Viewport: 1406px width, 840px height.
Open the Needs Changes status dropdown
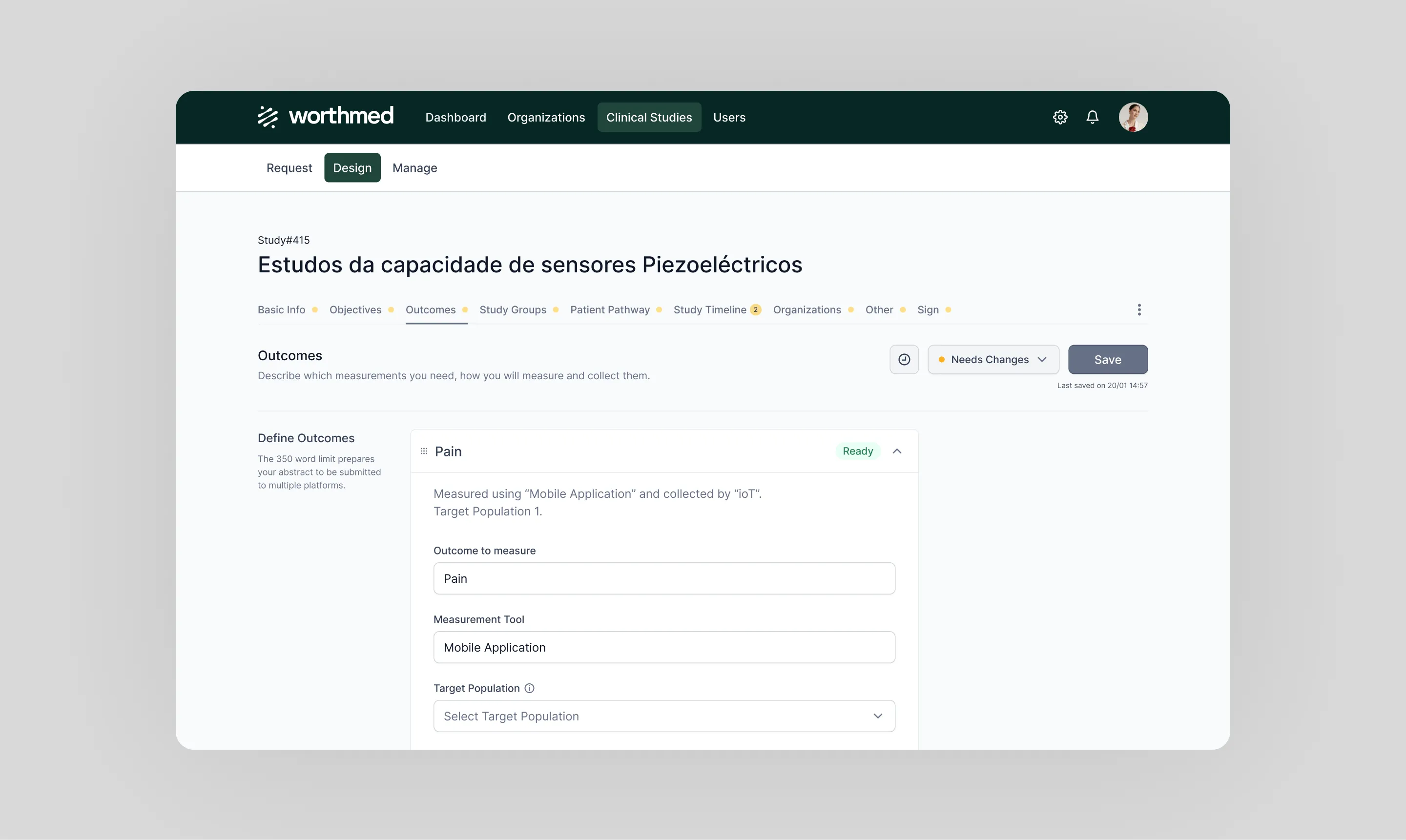[x=993, y=359]
